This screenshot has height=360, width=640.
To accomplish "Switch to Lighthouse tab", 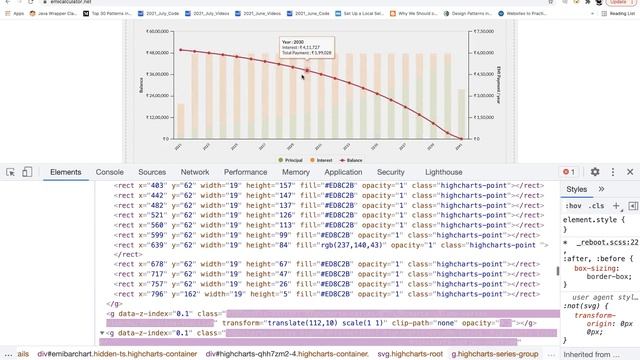I will pos(444,172).
